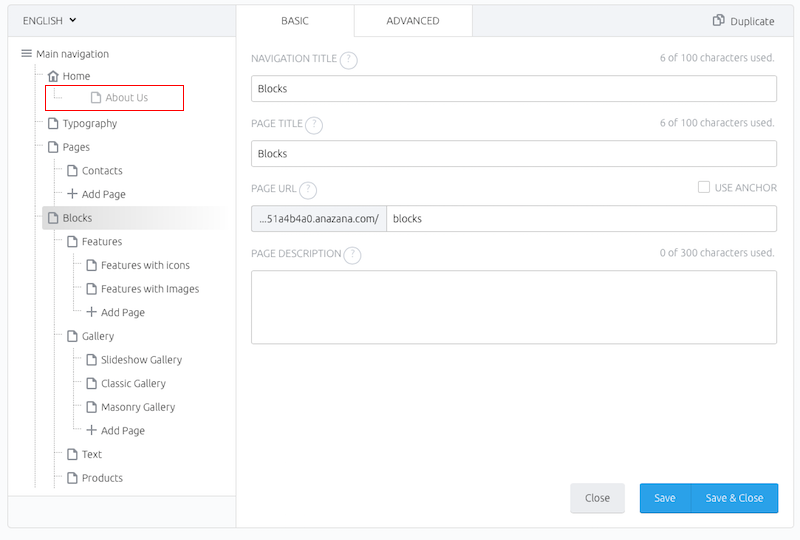Click the Main navigation hamburger icon
The width and height of the screenshot is (800, 540).
[27, 54]
